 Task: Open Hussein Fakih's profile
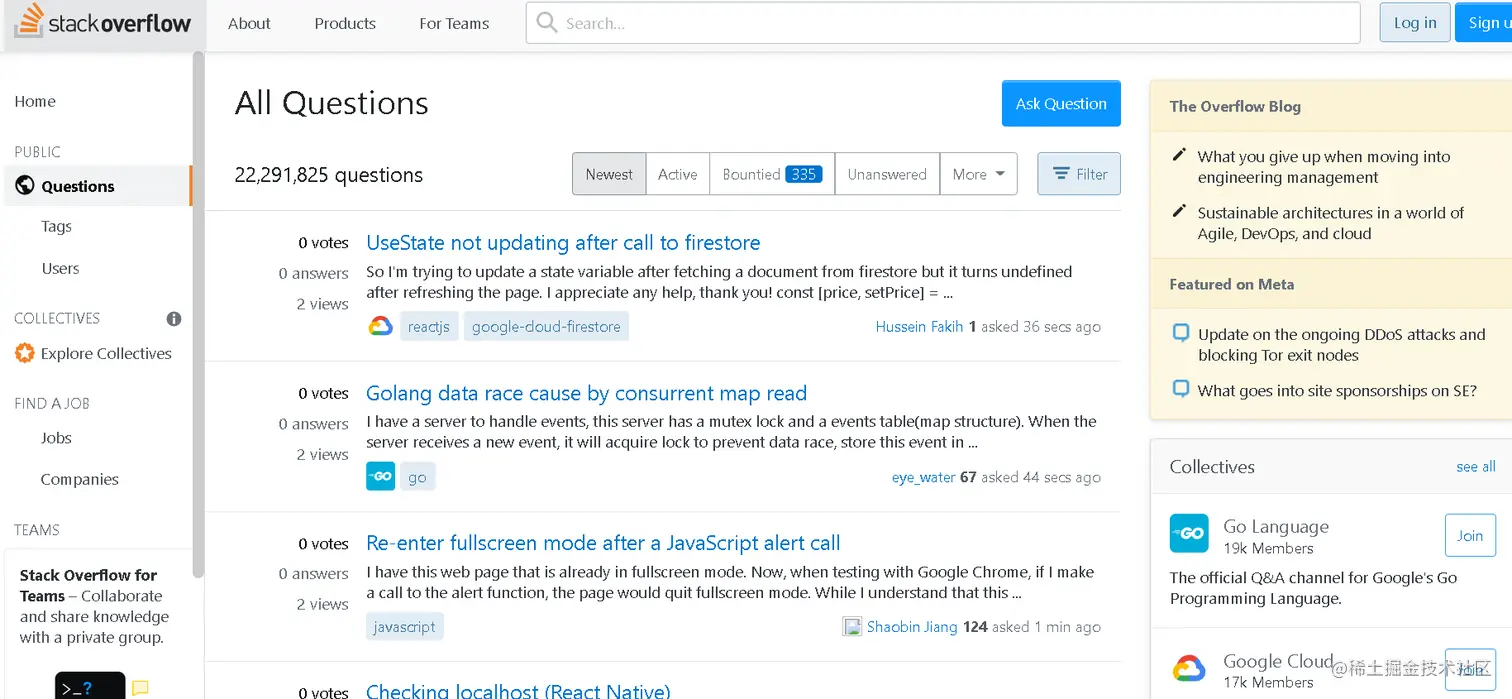click(x=919, y=326)
